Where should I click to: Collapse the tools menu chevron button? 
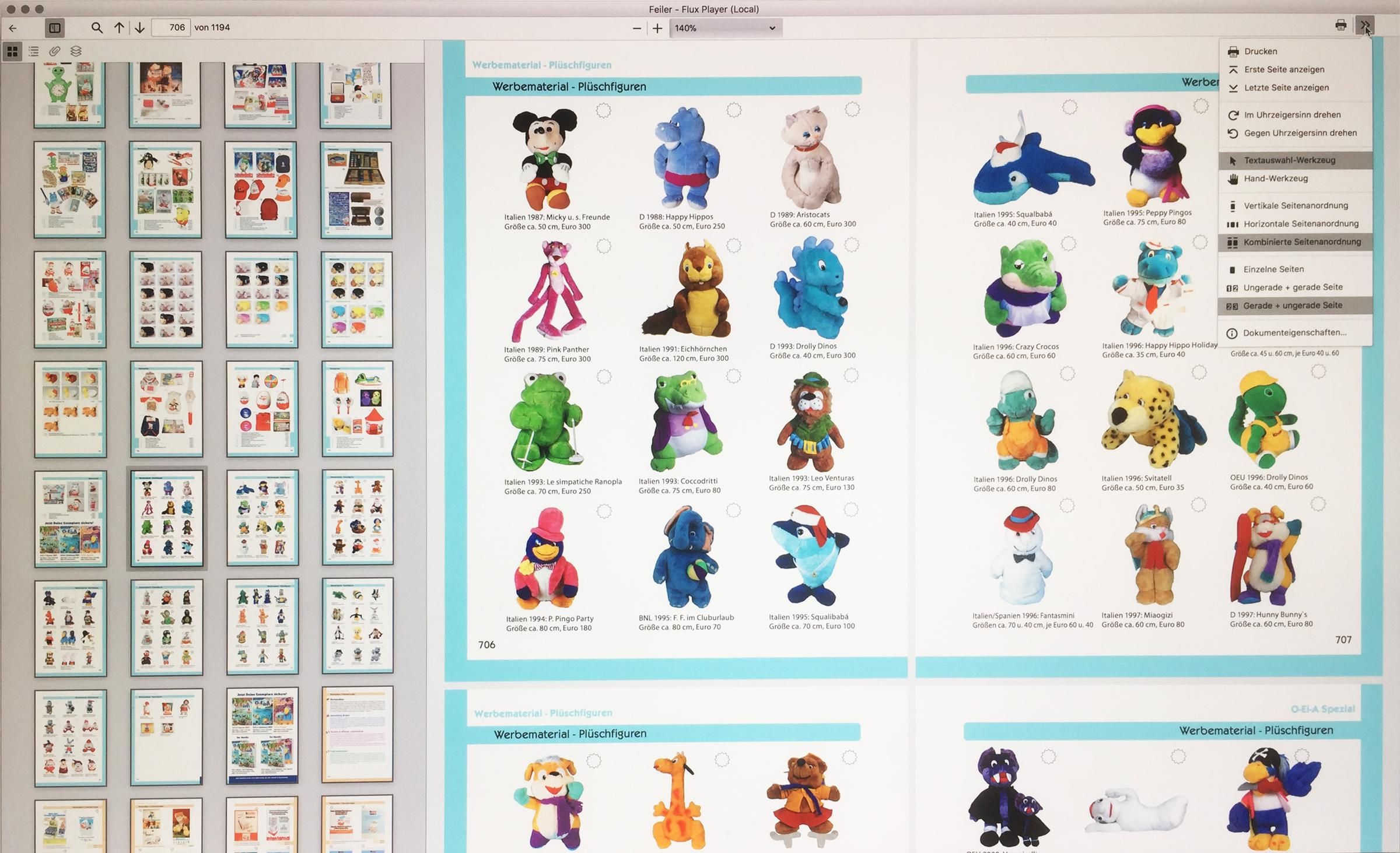pos(1364,26)
